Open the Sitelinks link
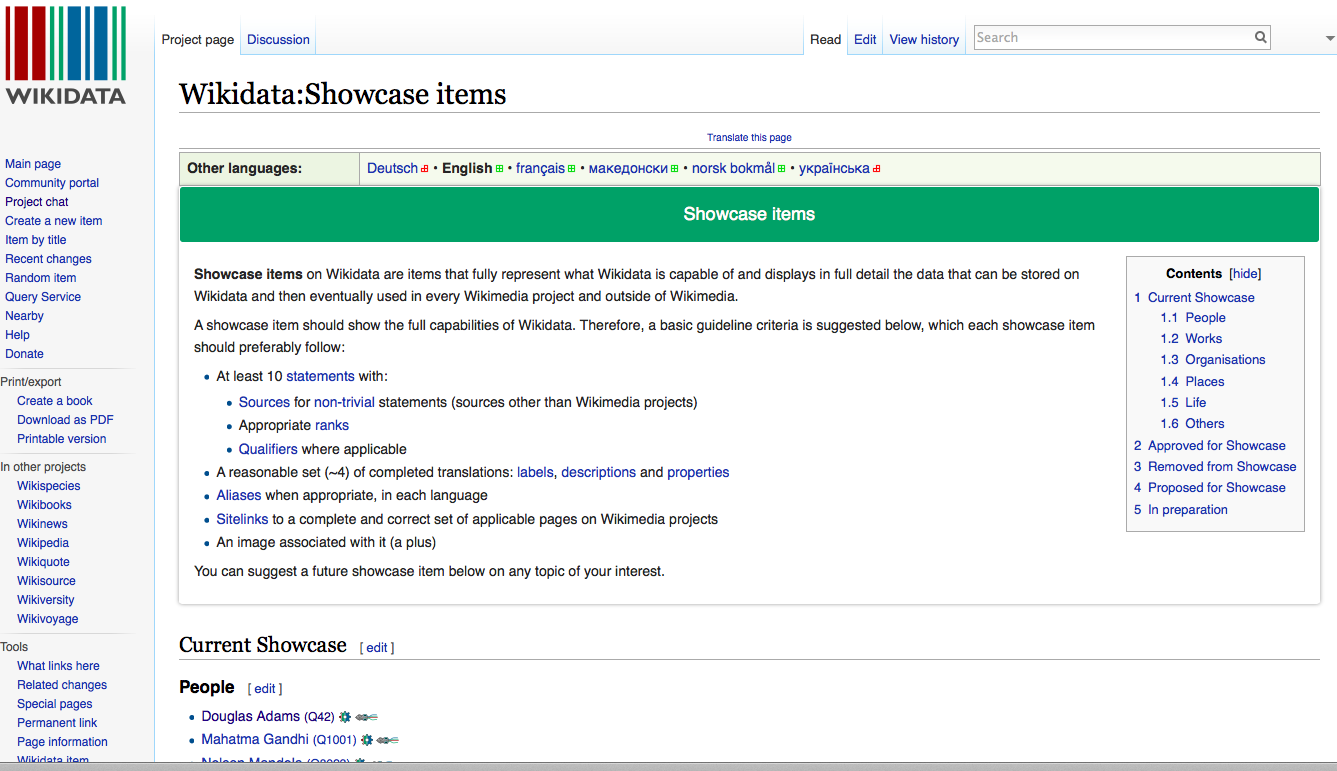Image resolution: width=1337 pixels, height=771 pixels. (x=244, y=520)
